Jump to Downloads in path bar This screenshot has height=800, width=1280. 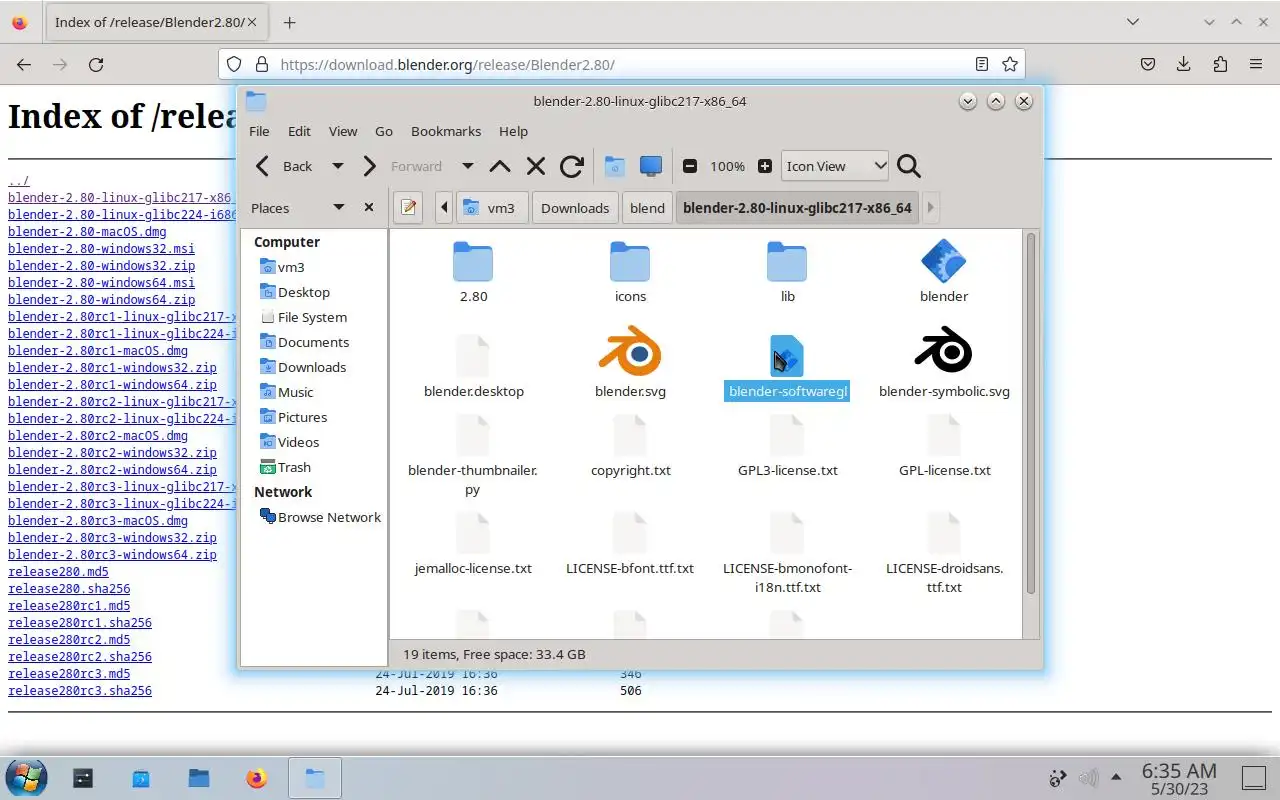(575, 208)
